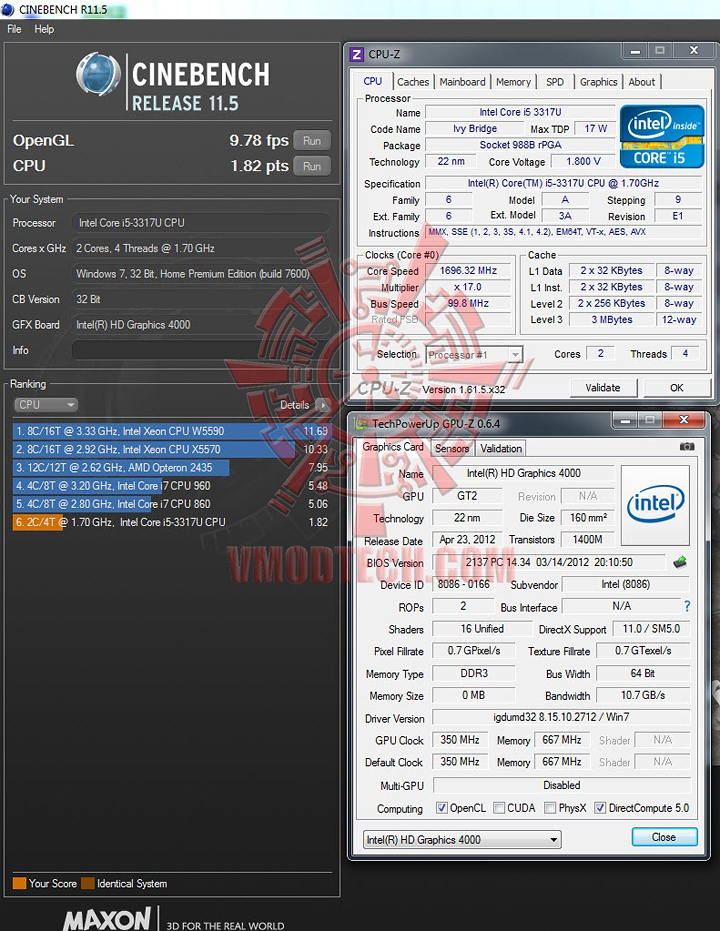Click the CPU-Z purple Z title icon

click(x=357, y=55)
